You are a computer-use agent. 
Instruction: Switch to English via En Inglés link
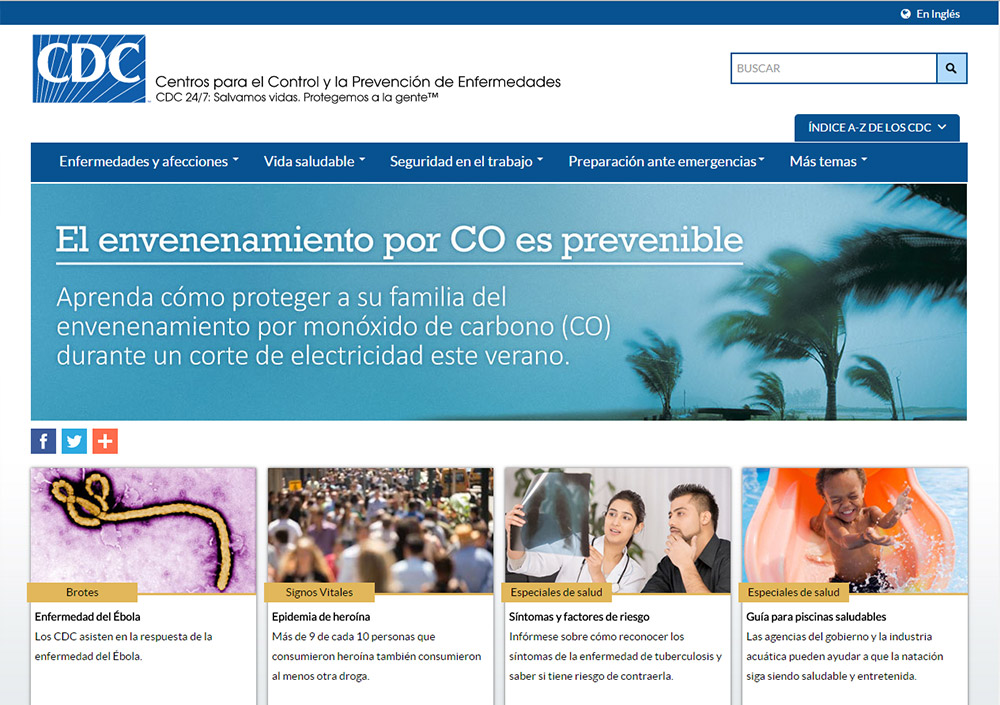(938, 14)
